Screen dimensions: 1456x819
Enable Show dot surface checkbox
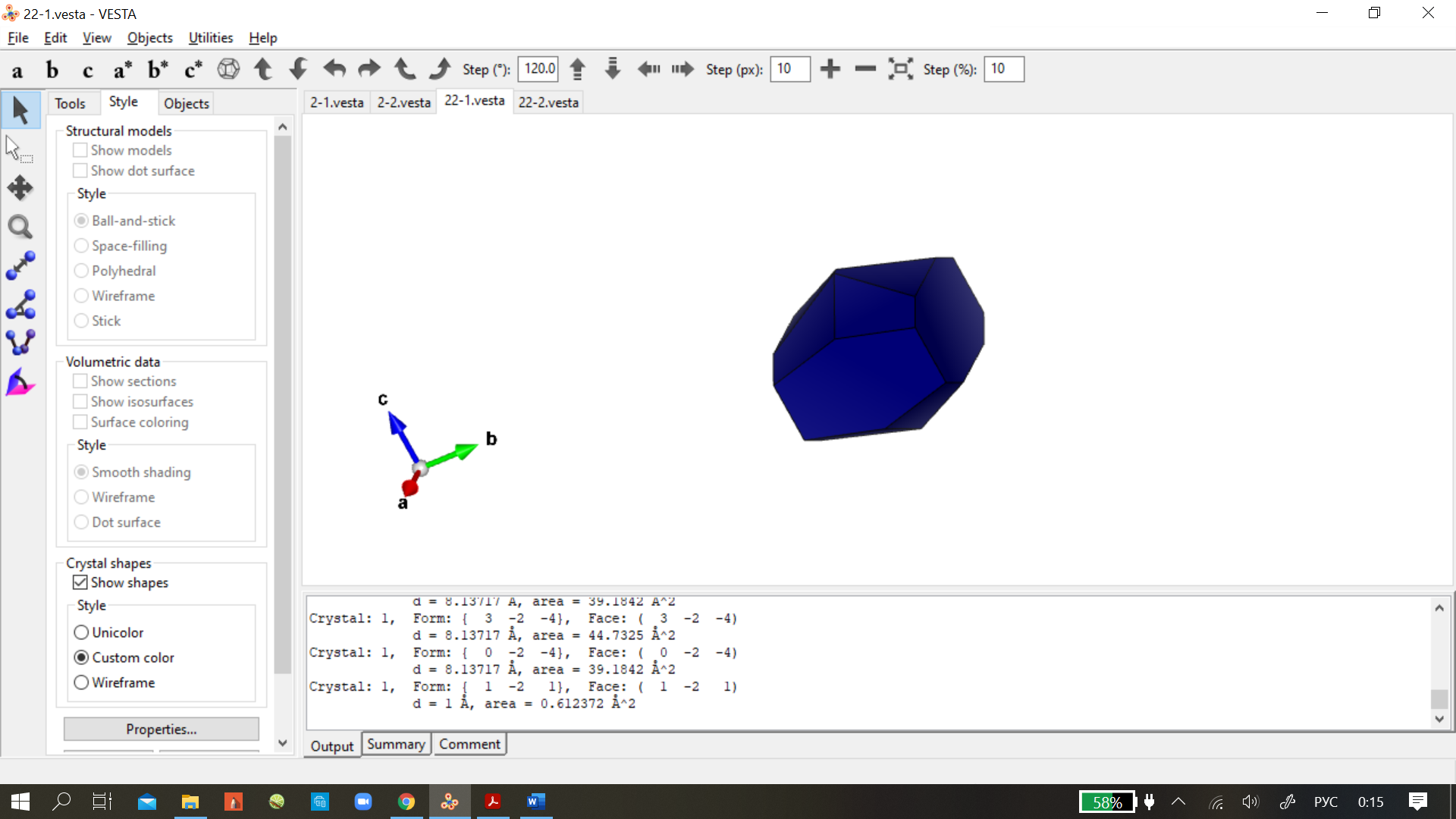(80, 171)
